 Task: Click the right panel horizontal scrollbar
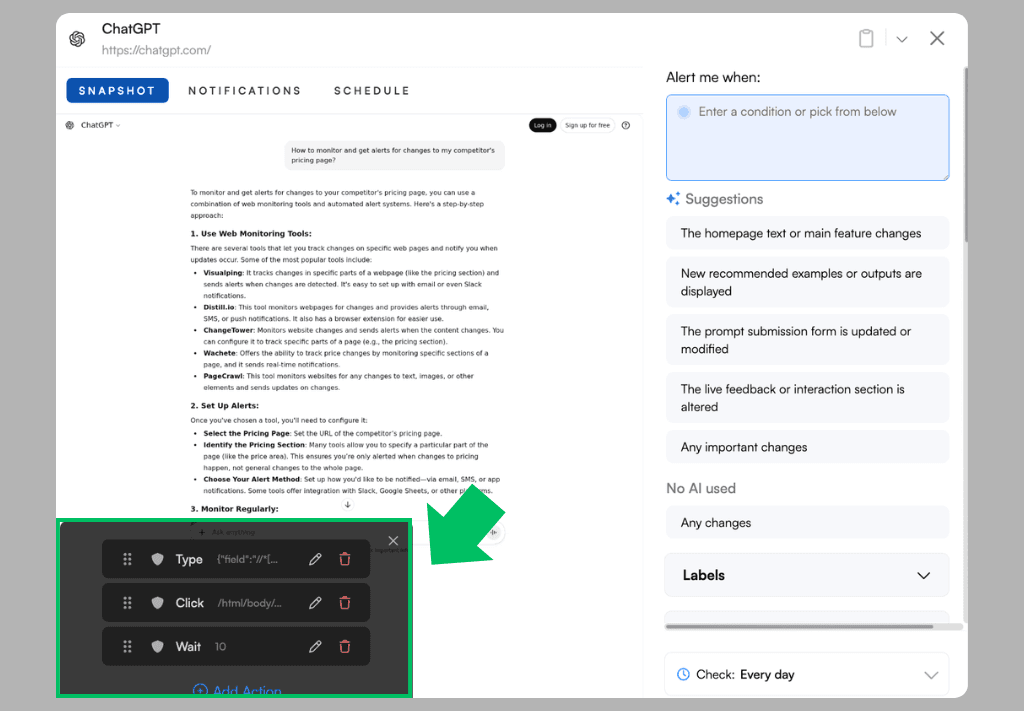point(798,627)
